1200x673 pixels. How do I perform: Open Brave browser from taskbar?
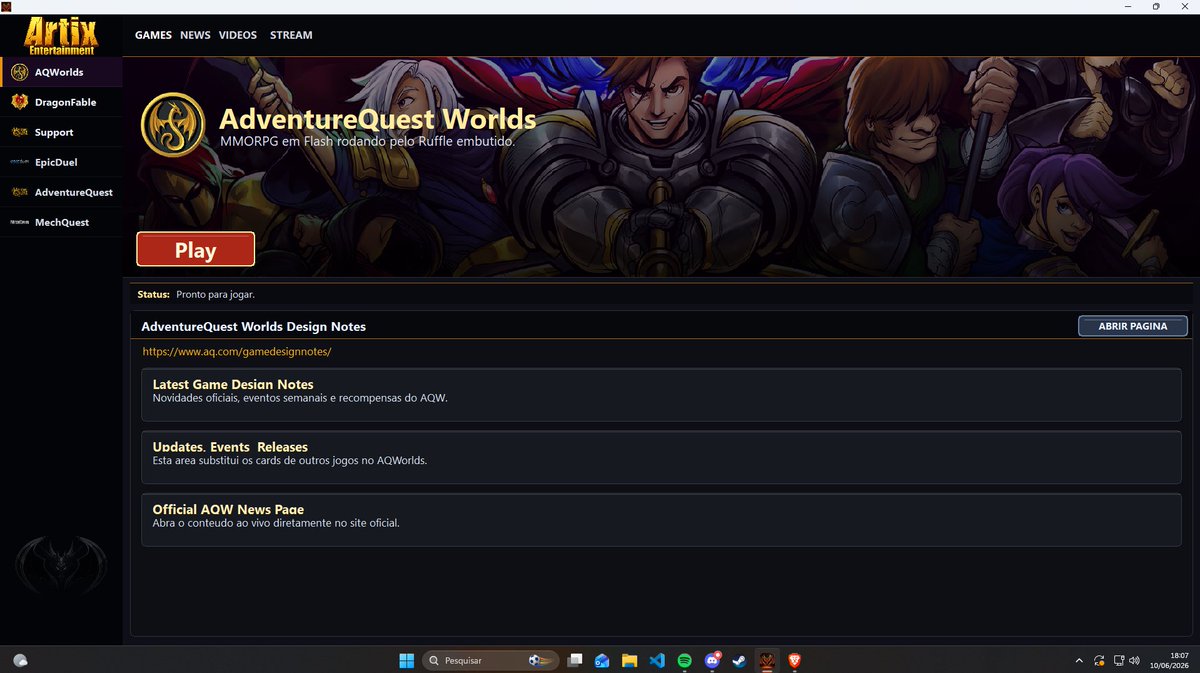point(794,660)
